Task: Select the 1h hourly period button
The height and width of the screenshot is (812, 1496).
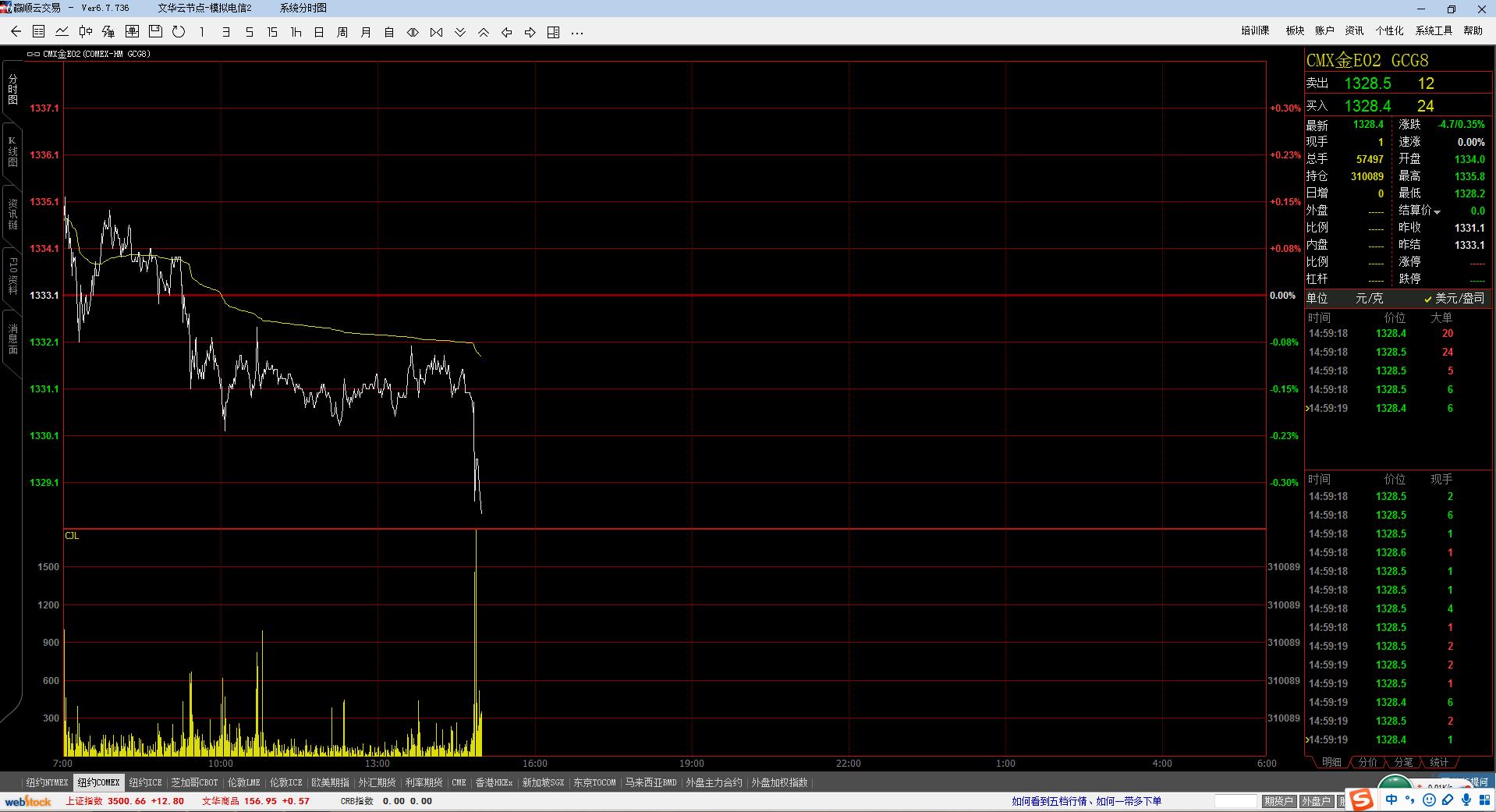Action: tap(296, 32)
